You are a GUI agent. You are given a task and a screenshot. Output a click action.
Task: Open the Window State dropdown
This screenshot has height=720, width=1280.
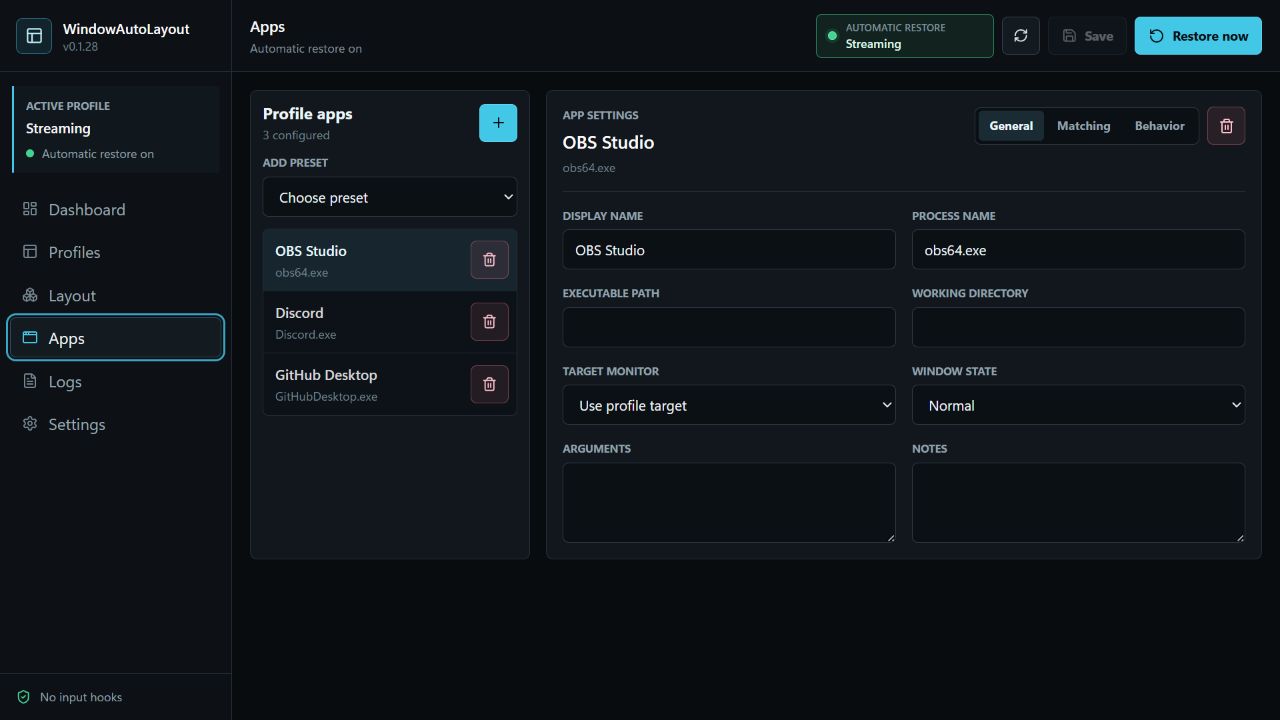pyautogui.click(x=1078, y=405)
